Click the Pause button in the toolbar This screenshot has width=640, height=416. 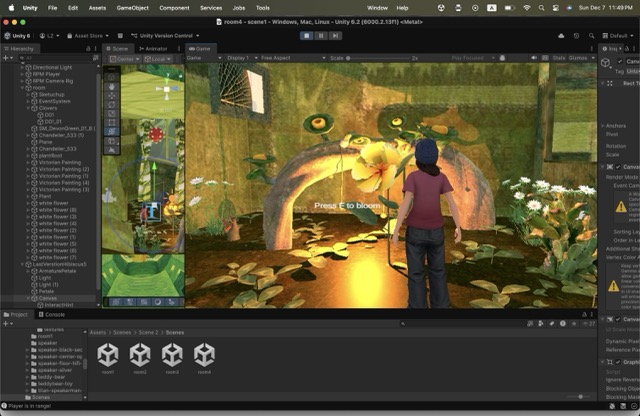pos(321,35)
